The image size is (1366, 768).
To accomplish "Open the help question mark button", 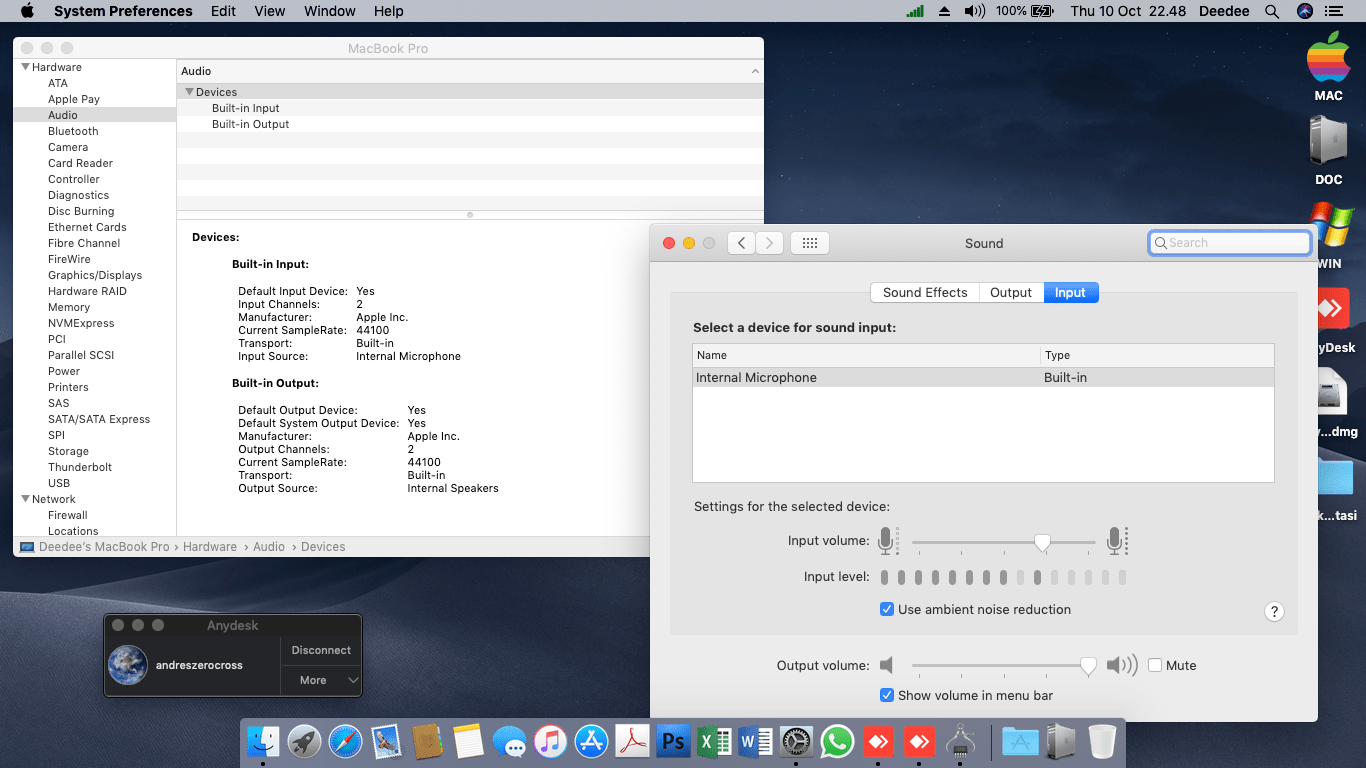I will click(x=1274, y=612).
